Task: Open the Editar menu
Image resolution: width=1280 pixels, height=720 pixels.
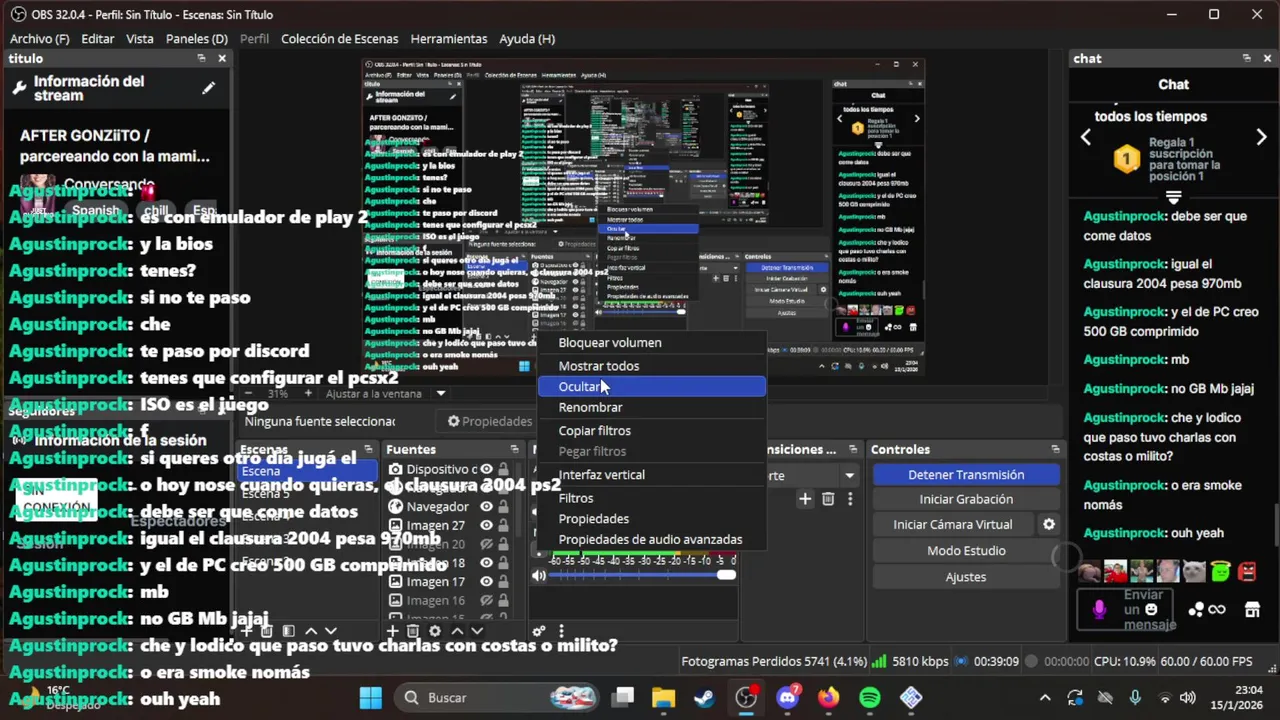Action: 98,39
